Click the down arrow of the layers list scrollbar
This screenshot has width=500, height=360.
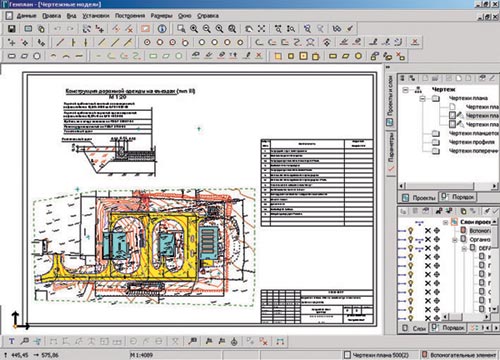pos(494,309)
